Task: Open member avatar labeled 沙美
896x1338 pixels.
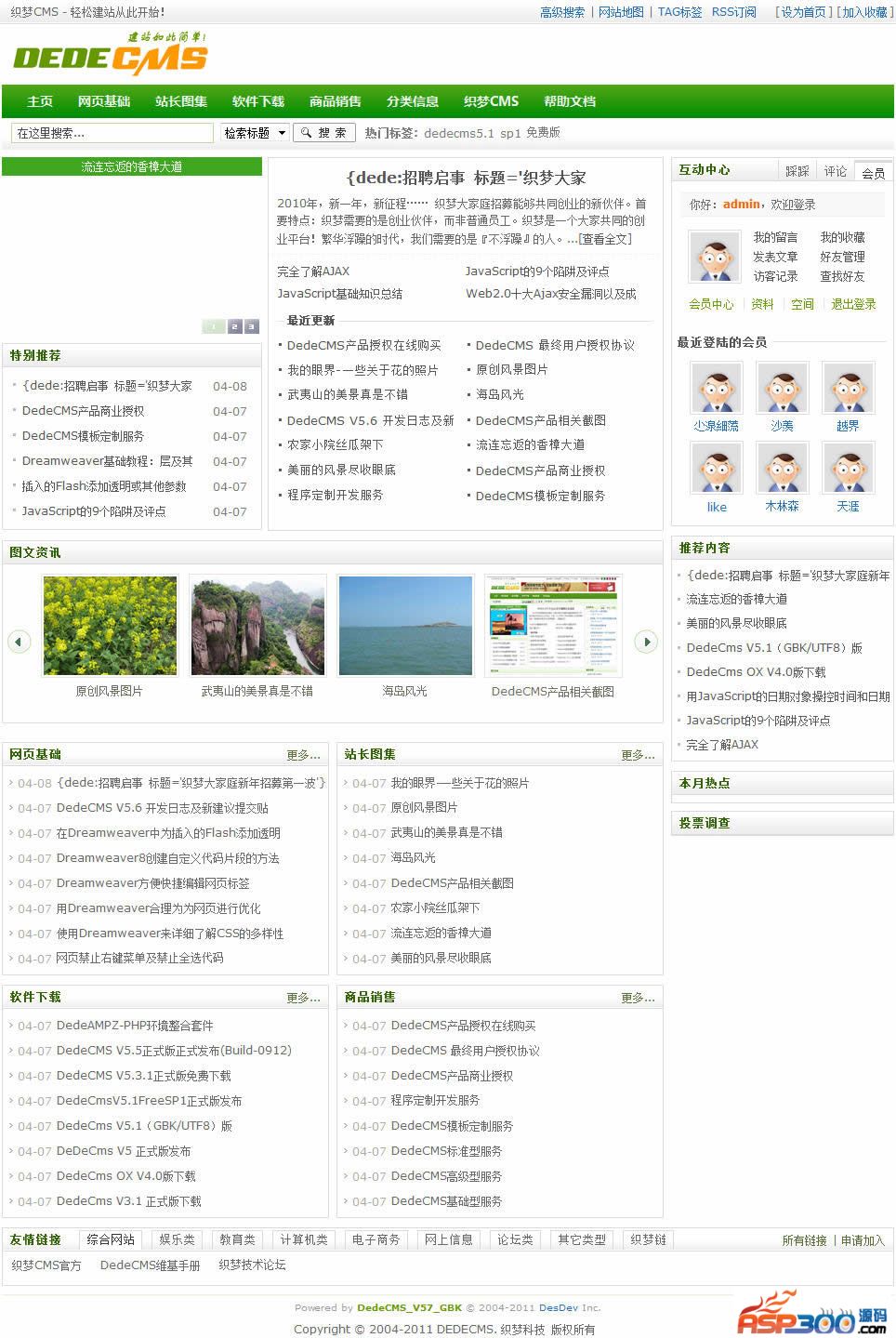Action: pyautogui.click(x=782, y=388)
